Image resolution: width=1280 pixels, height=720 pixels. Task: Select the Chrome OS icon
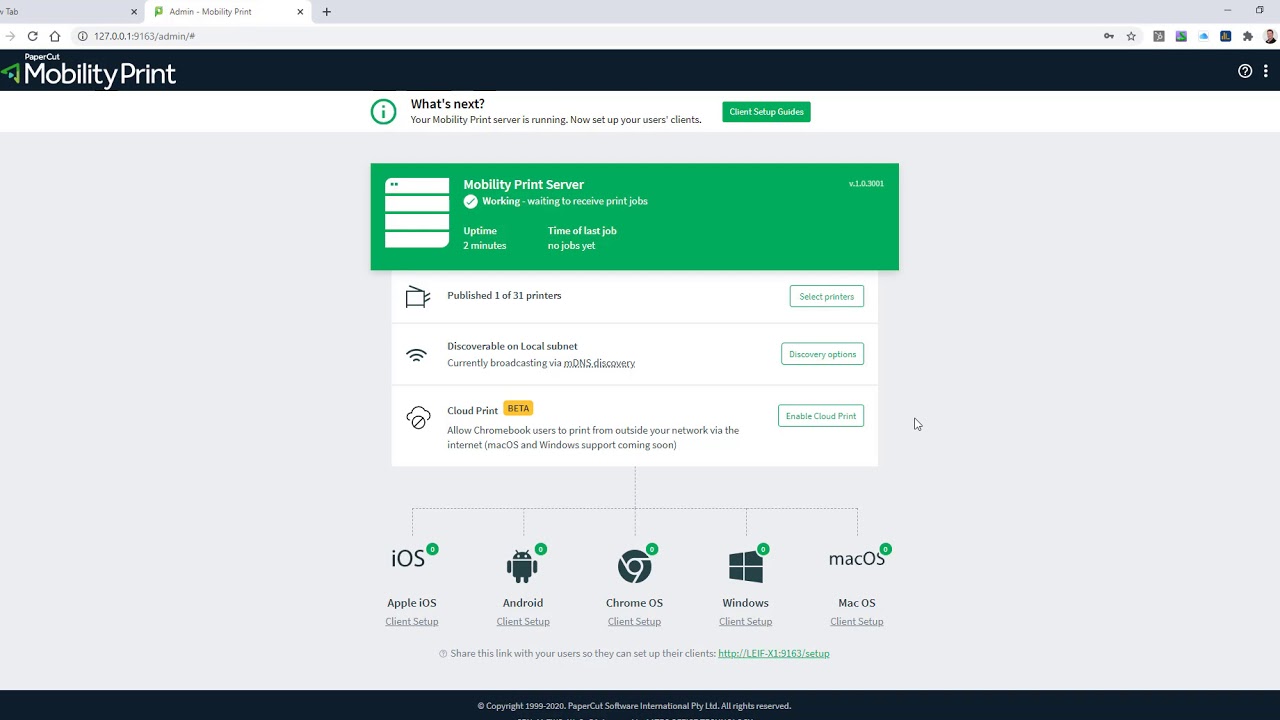point(634,566)
